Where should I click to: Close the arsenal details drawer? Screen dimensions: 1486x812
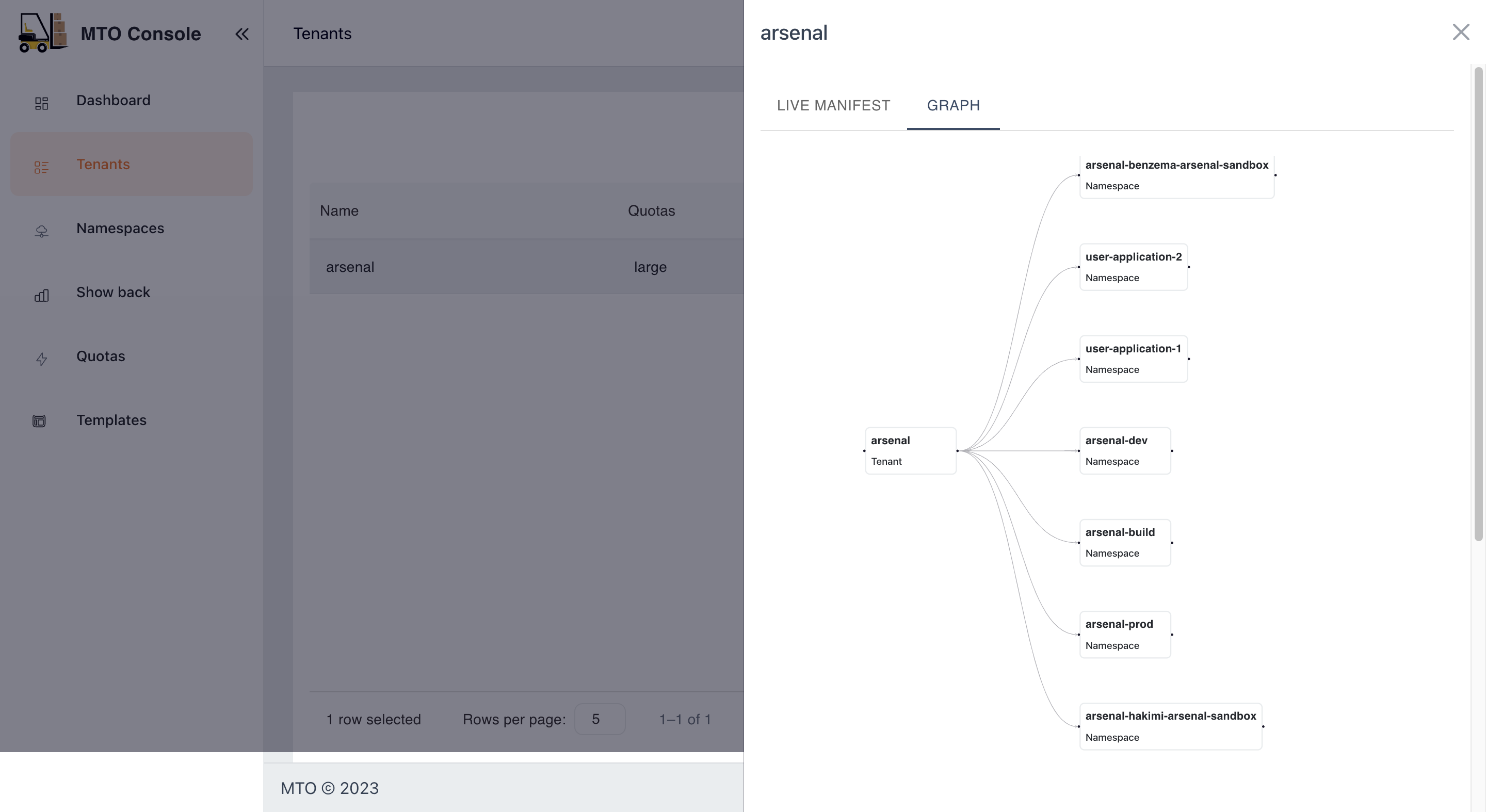(x=1460, y=33)
